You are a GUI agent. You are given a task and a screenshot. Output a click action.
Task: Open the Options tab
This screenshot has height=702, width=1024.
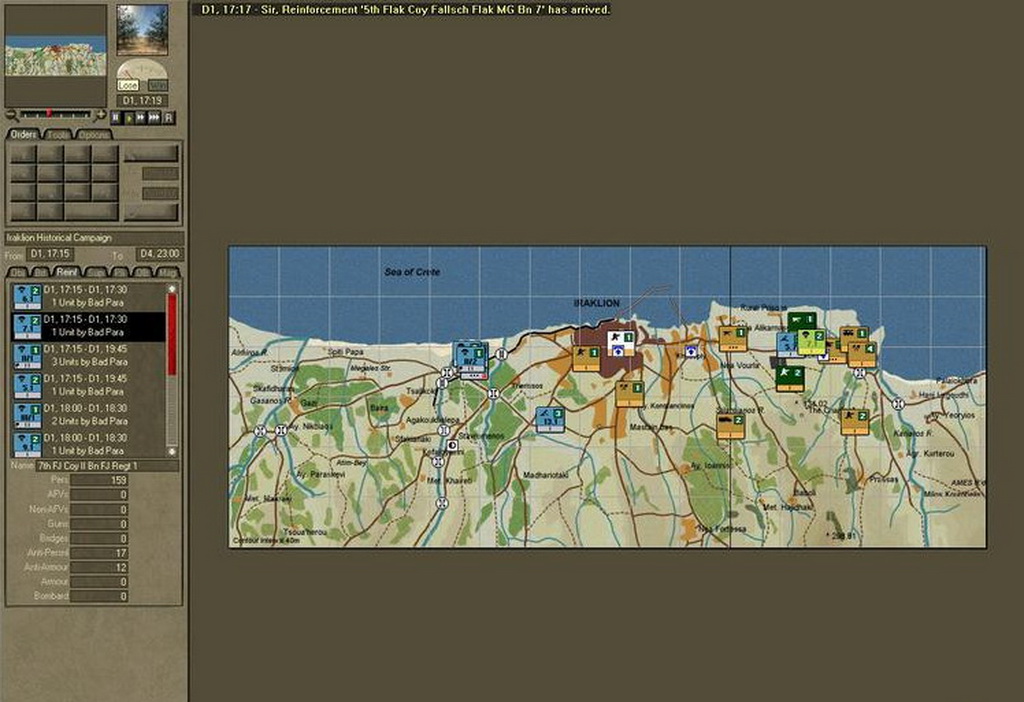pos(94,134)
